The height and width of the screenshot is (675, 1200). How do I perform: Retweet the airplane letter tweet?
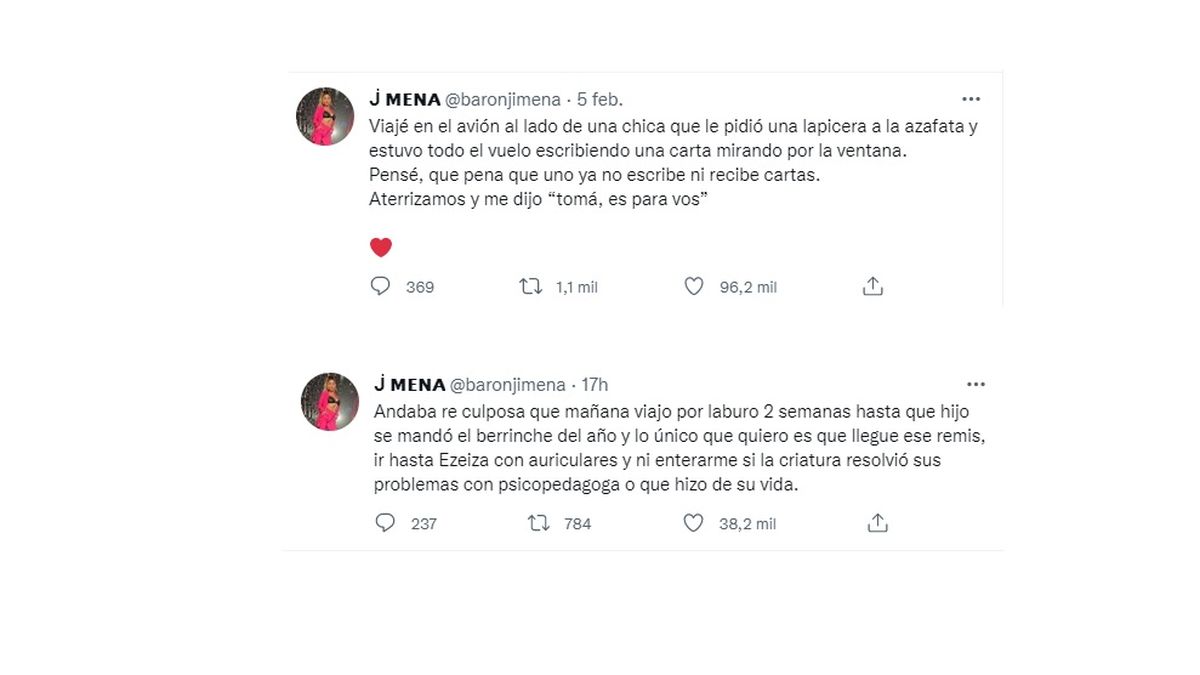tap(530, 287)
